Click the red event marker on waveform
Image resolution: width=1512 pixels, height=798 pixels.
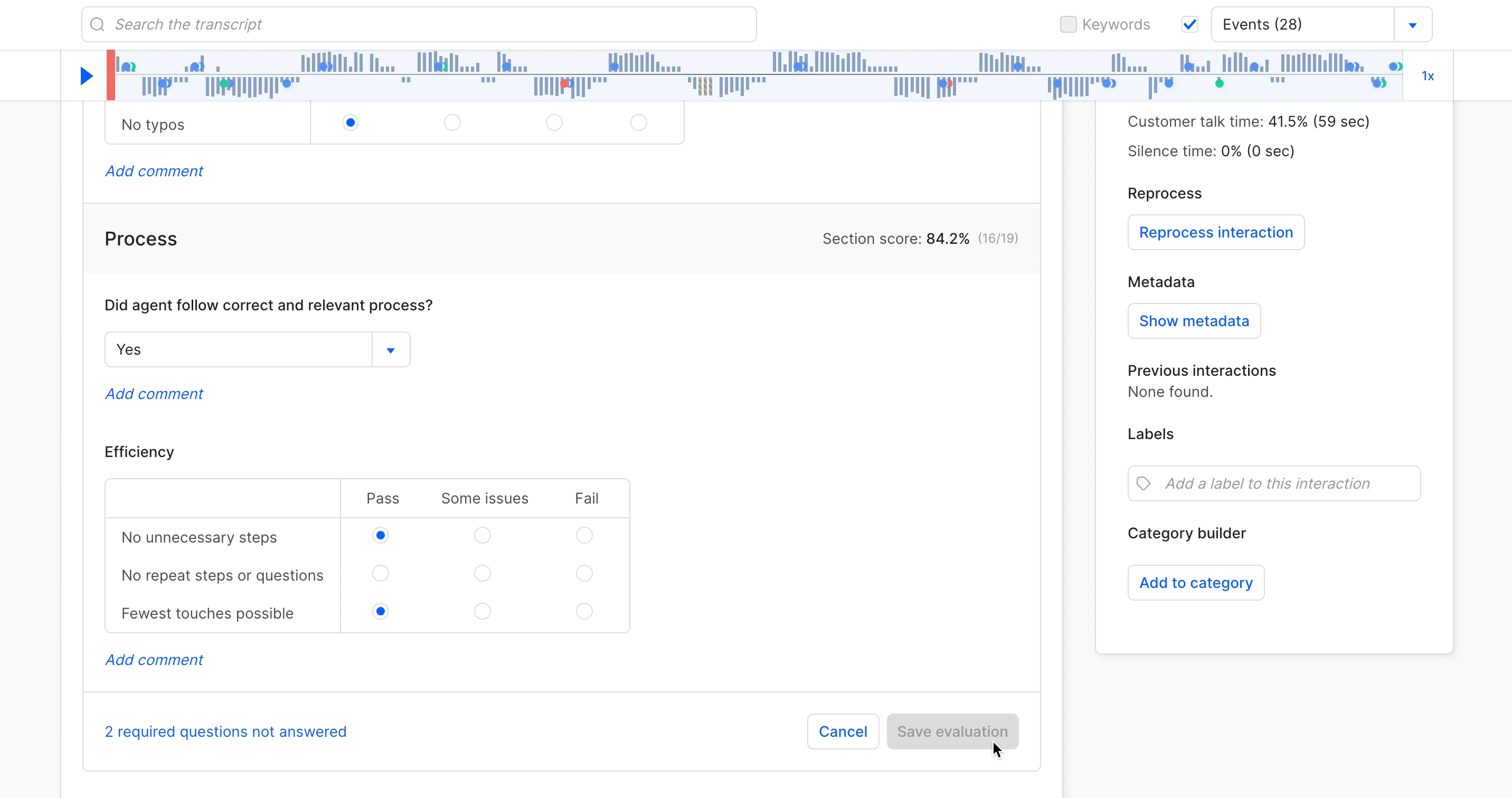(564, 83)
